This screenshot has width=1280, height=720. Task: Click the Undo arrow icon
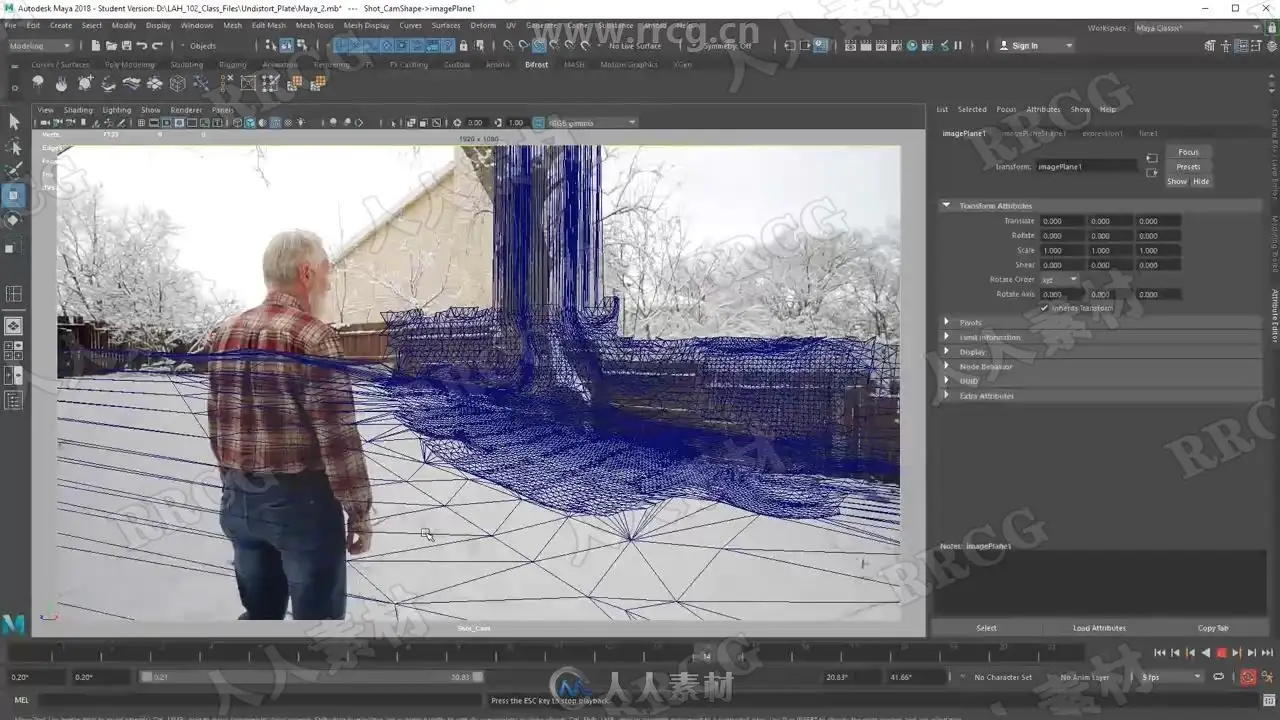pyautogui.click(x=141, y=45)
